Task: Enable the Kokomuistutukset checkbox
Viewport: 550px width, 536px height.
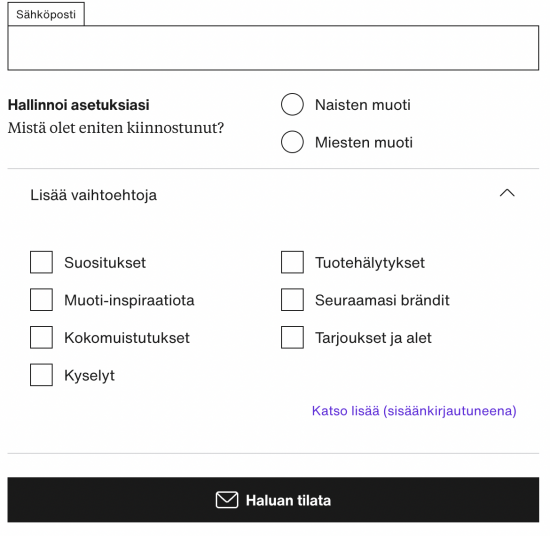Action: point(41,337)
